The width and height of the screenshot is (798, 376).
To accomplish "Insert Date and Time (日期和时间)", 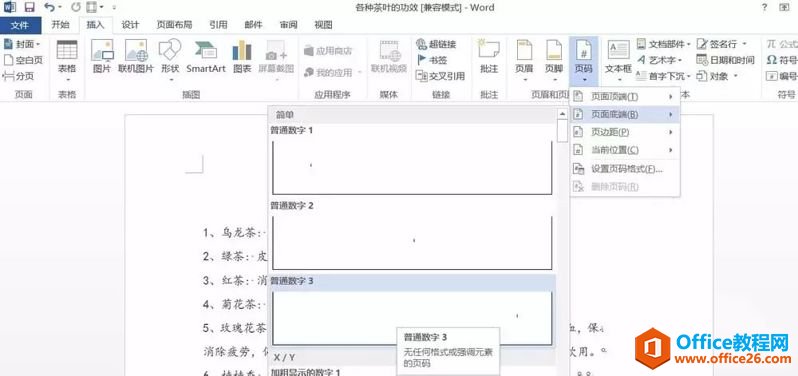I will coord(725,60).
